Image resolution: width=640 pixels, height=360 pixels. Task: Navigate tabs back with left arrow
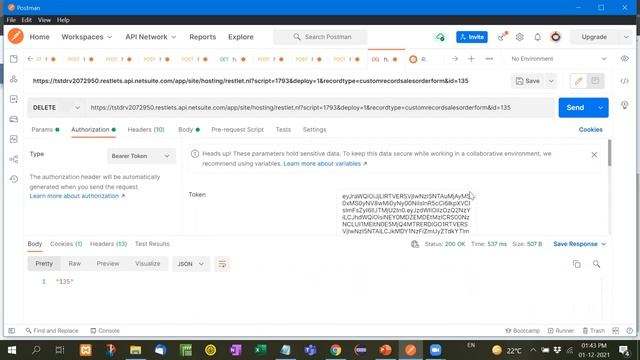(x=30, y=59)
